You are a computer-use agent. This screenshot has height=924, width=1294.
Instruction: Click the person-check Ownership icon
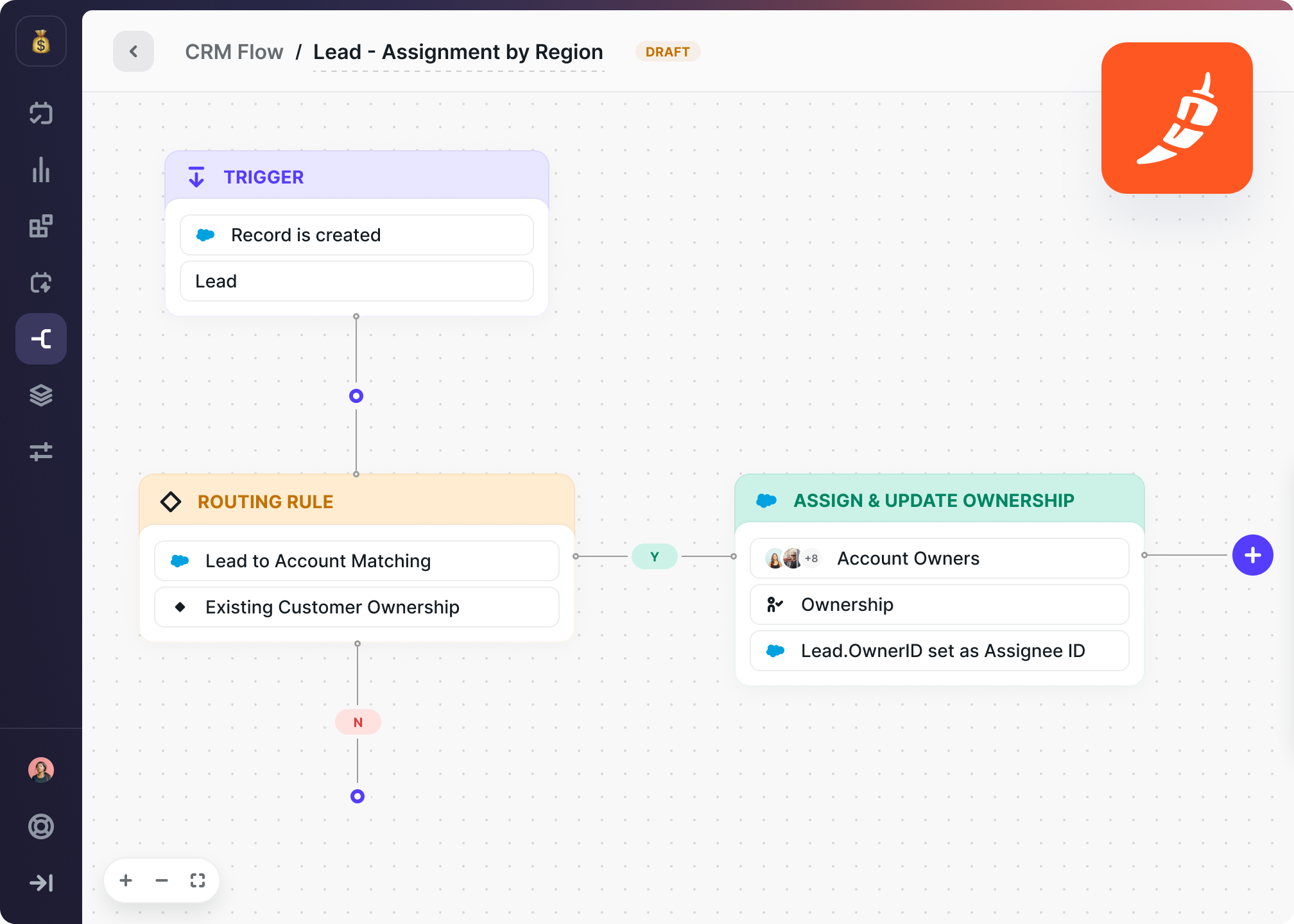pyautogui.click(x=775, y=604)
